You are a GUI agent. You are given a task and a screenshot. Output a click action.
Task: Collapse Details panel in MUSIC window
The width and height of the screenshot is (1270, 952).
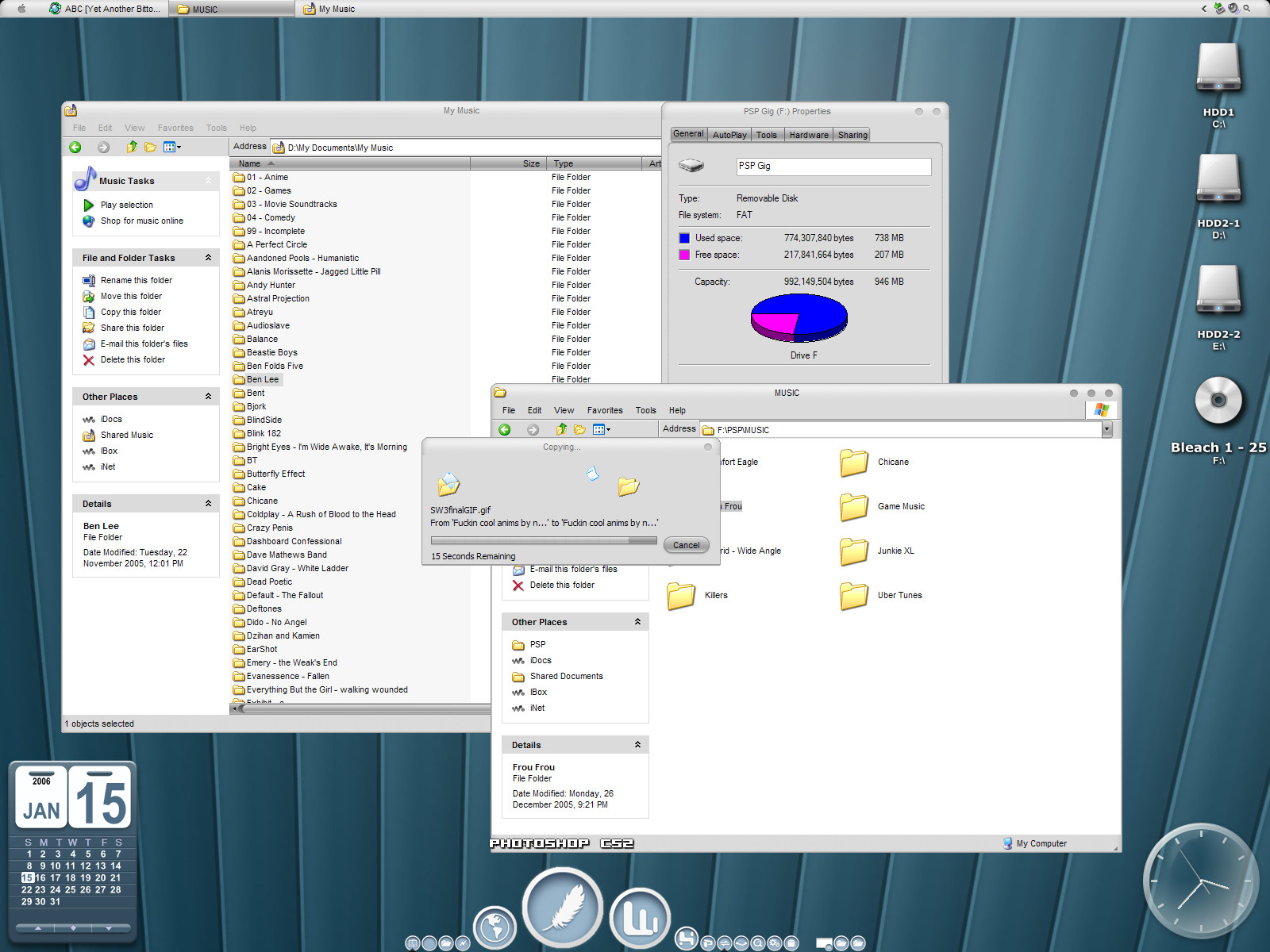coord(637,745)
